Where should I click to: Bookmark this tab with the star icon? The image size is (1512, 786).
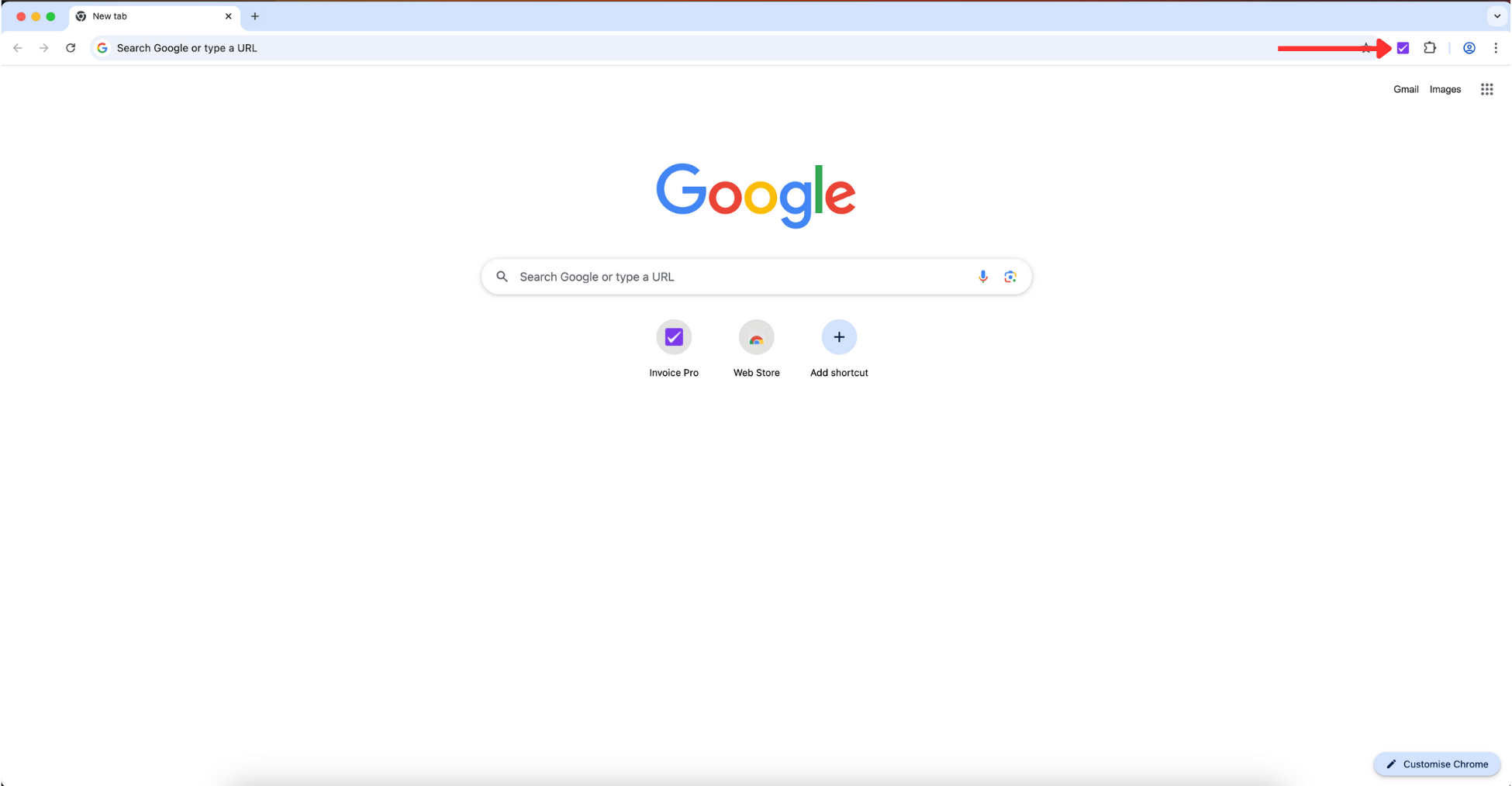coord(1366,48)
